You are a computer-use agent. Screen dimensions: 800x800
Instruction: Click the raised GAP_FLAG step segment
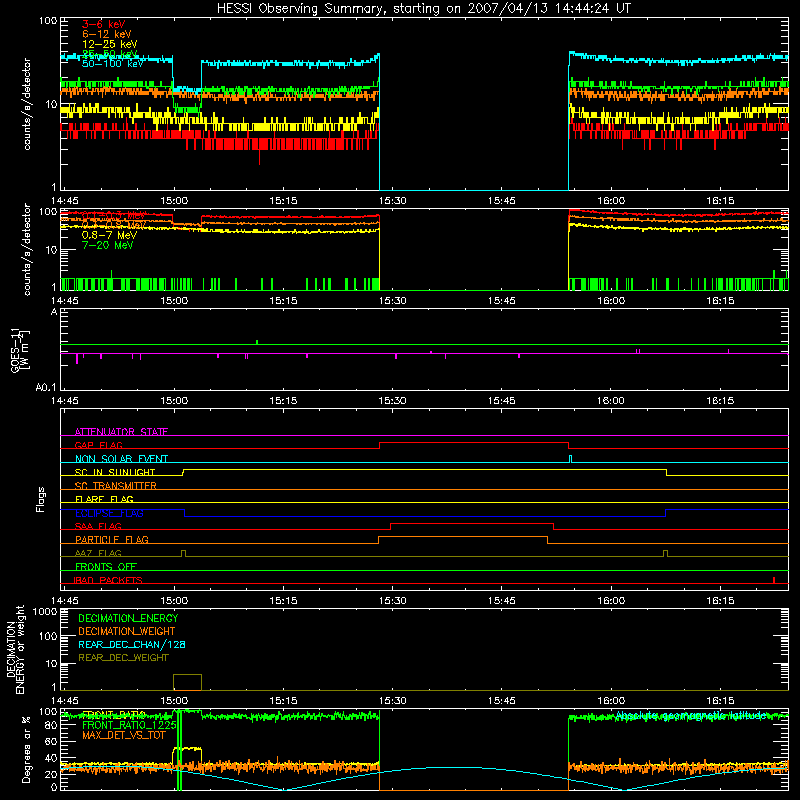[x=474, y=442]
